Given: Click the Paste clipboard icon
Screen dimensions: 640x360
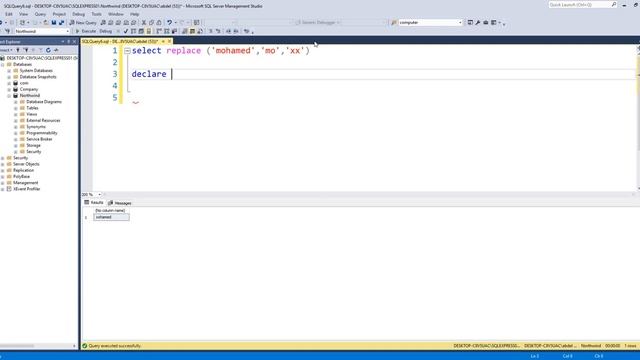Looking at the screenshot, I should [x=159, y=22].
